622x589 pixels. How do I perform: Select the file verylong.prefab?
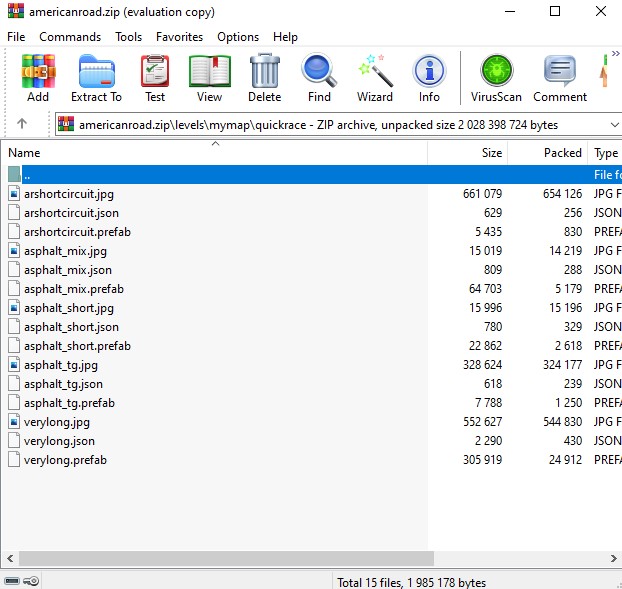(65, 460)
